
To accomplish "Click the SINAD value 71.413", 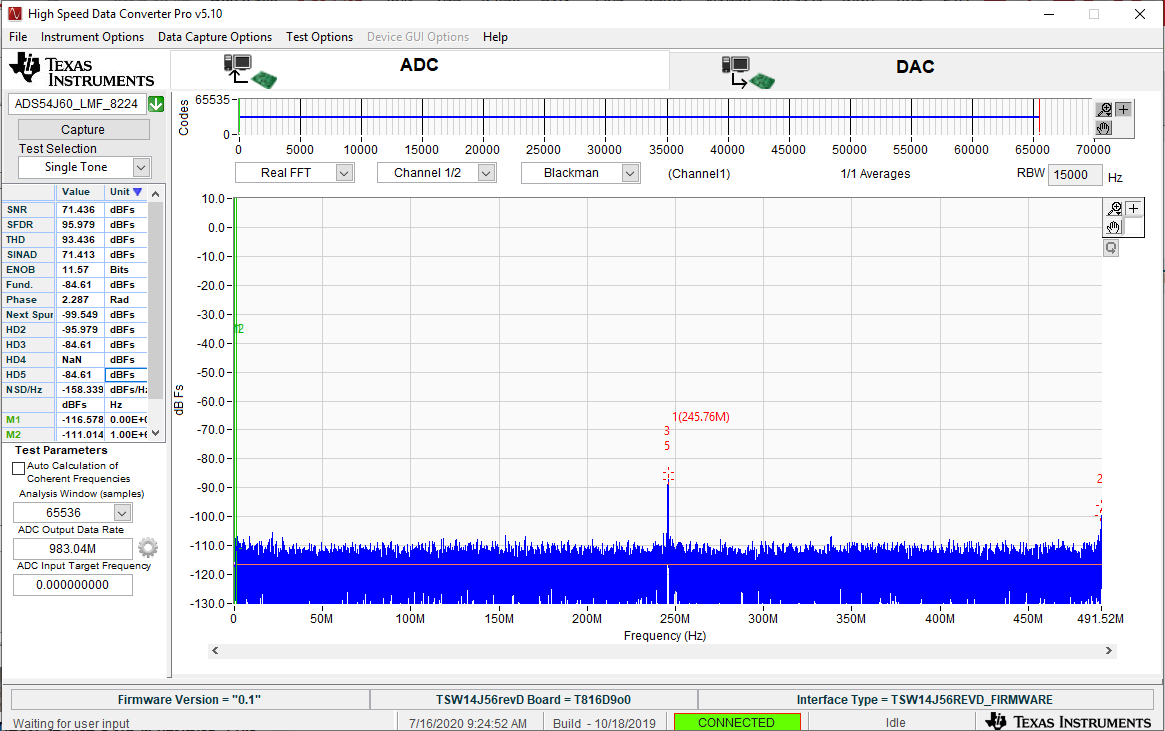I will [x=79, y=255].
